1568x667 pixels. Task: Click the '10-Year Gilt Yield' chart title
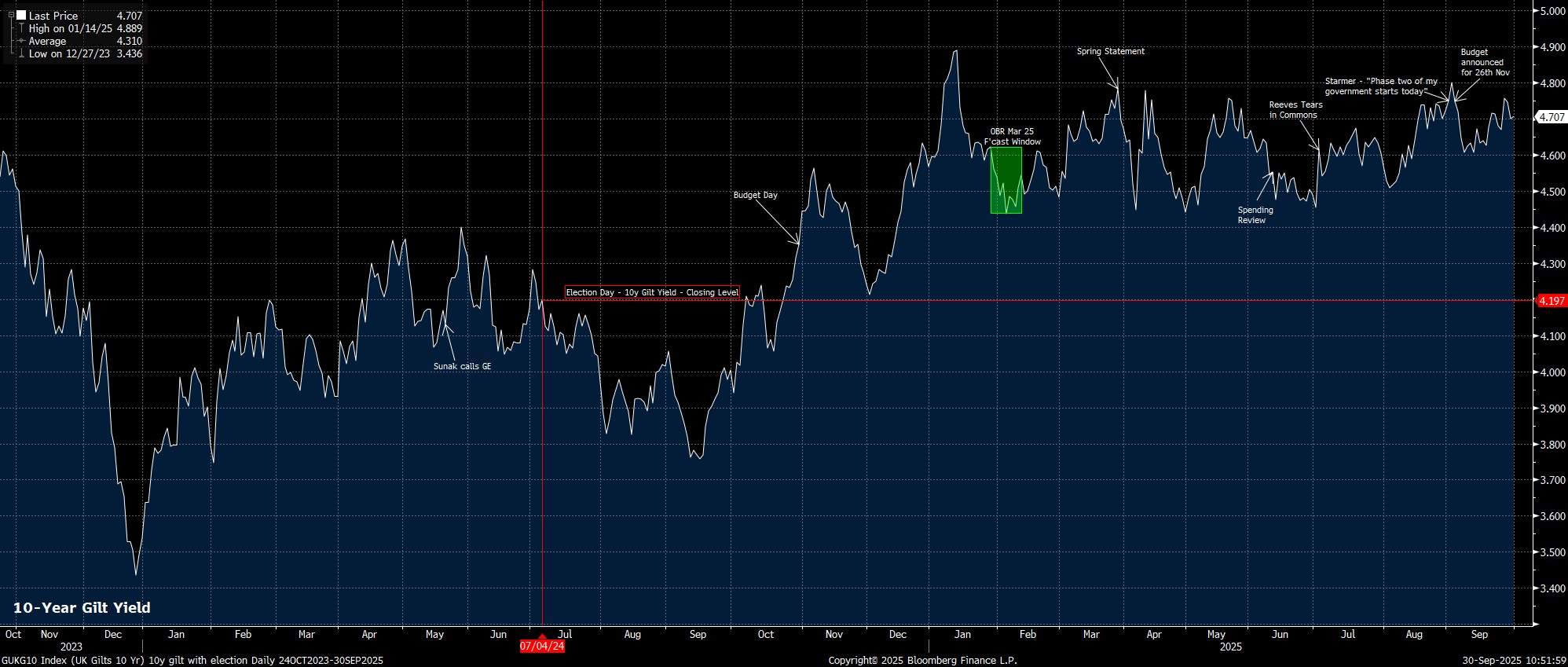[x=82, y=607]
